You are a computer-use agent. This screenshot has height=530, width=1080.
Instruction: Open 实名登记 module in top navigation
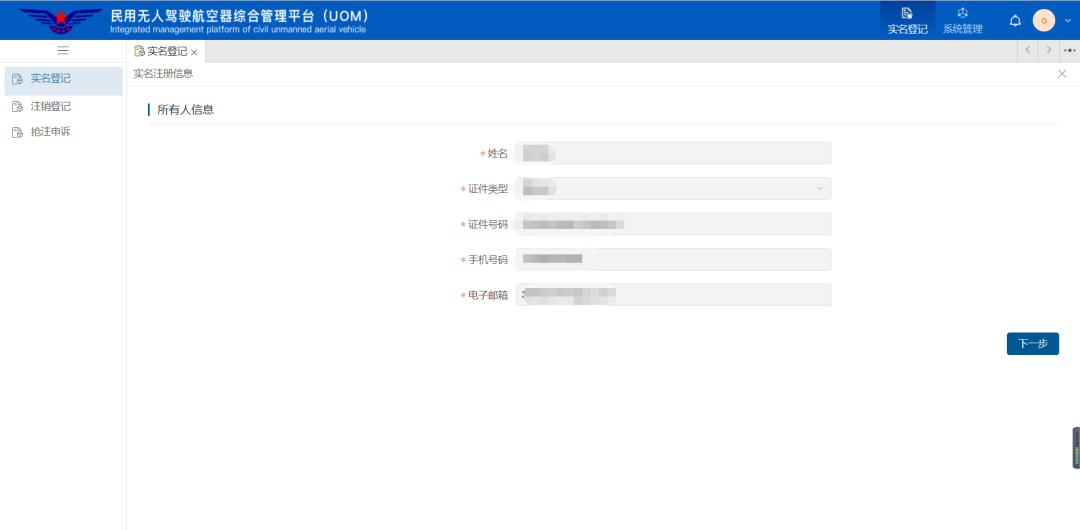(907, 20)
